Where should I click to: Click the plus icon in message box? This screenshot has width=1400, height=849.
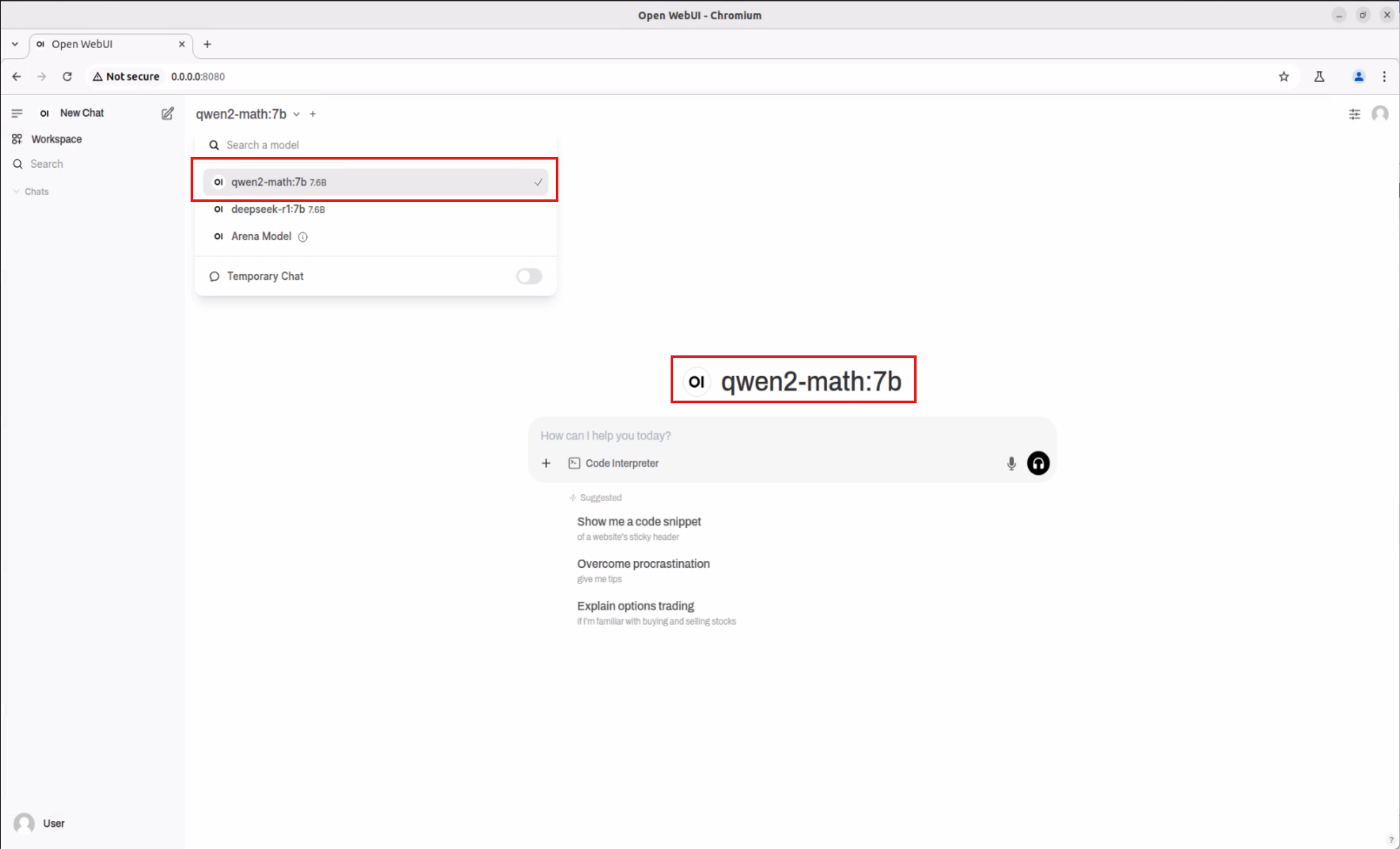click(x=546, y=463)
